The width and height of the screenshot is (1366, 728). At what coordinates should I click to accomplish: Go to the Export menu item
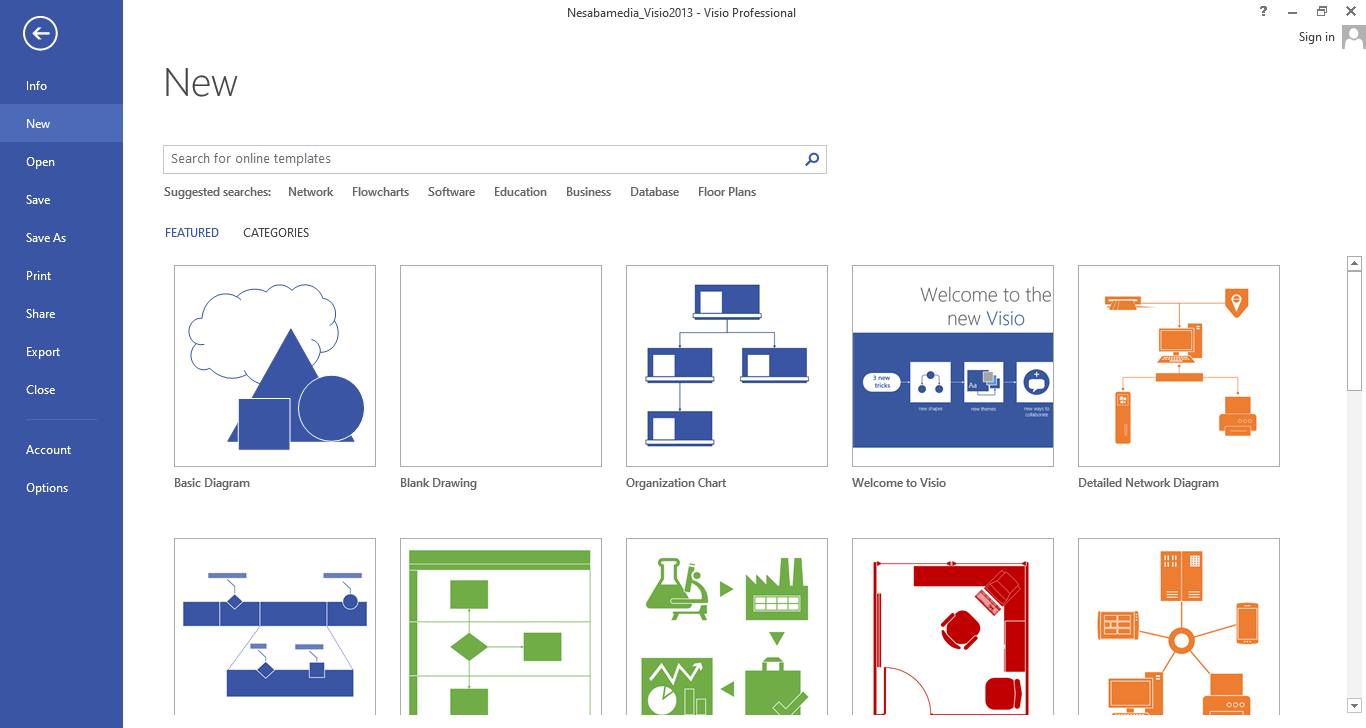(x=43, y=352)
